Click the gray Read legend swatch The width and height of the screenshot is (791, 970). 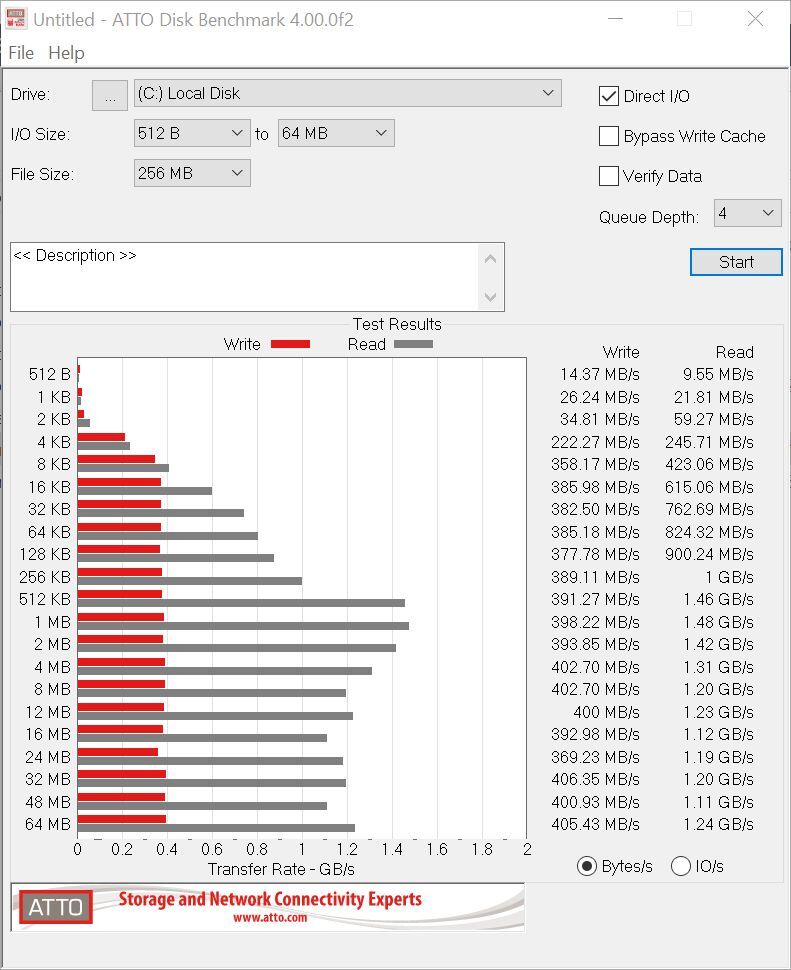coord(413,344)
